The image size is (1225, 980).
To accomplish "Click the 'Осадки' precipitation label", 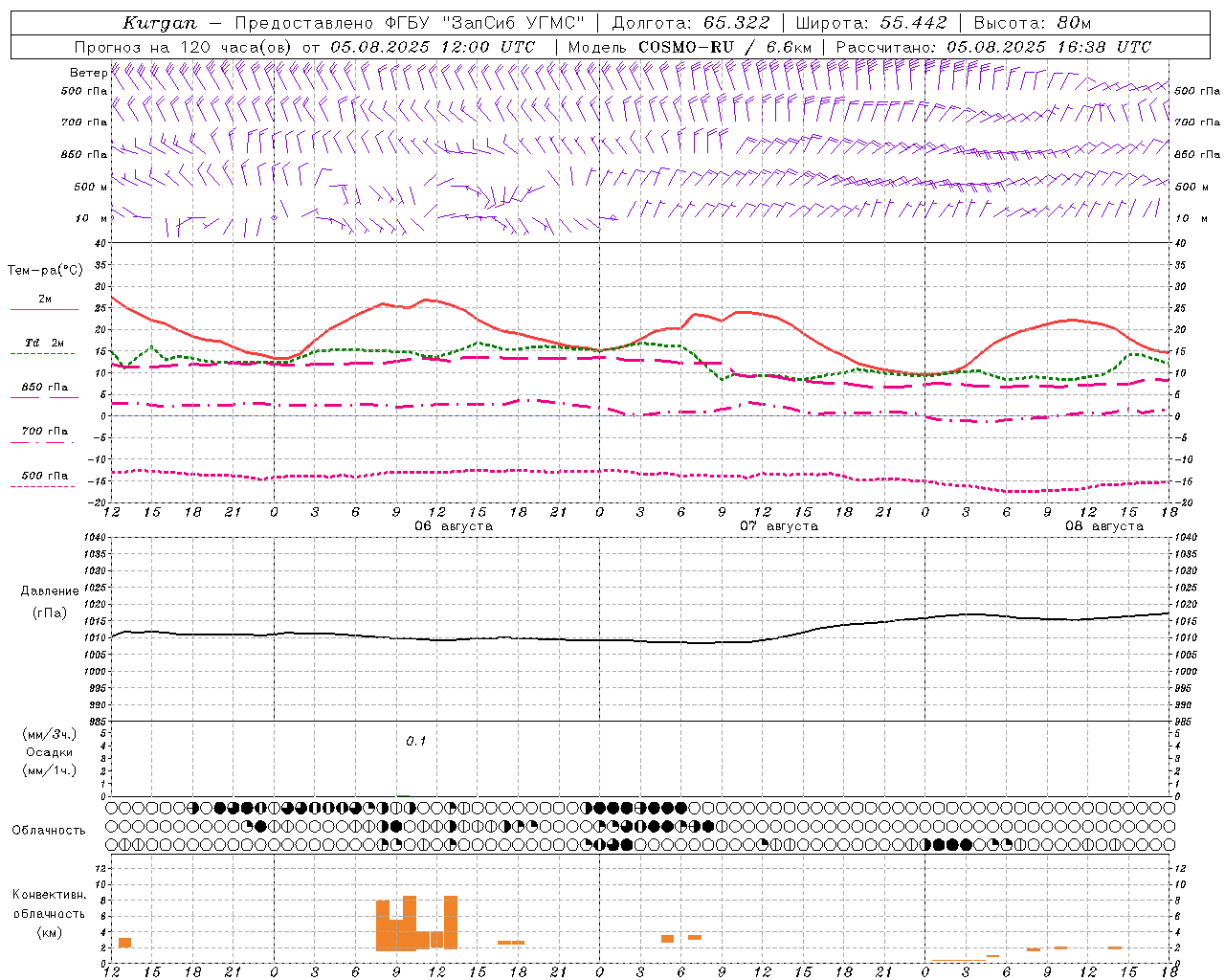I will pyautogui.click(x=50, y=752).
